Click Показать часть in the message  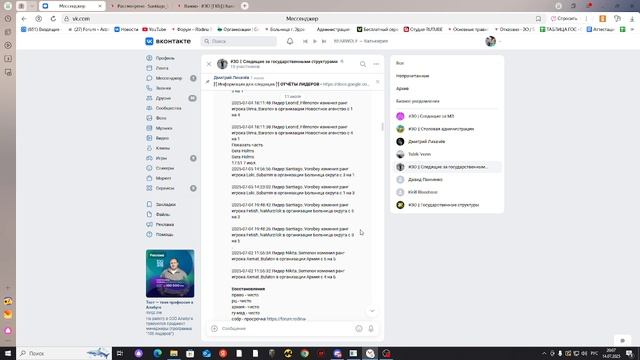coord(247,145)
